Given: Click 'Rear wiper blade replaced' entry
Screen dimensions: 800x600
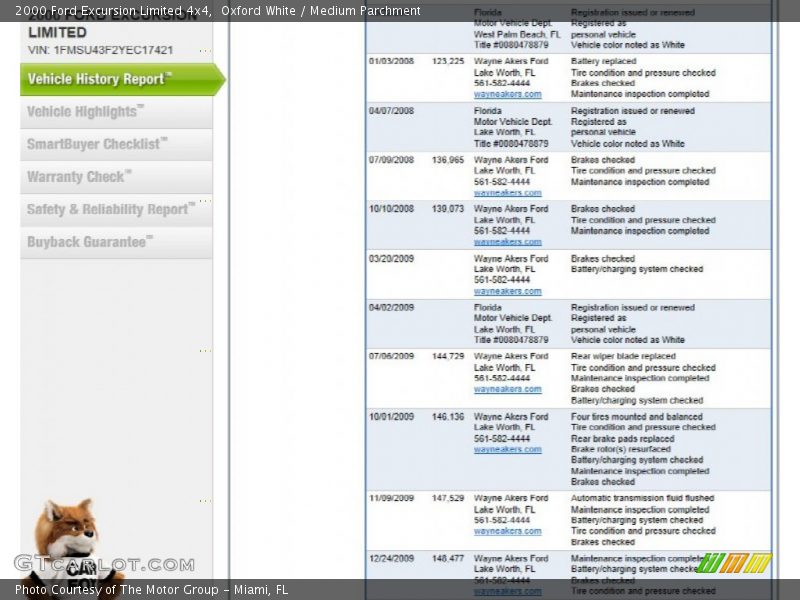Looking at the screenshot, I should [623, 356].
